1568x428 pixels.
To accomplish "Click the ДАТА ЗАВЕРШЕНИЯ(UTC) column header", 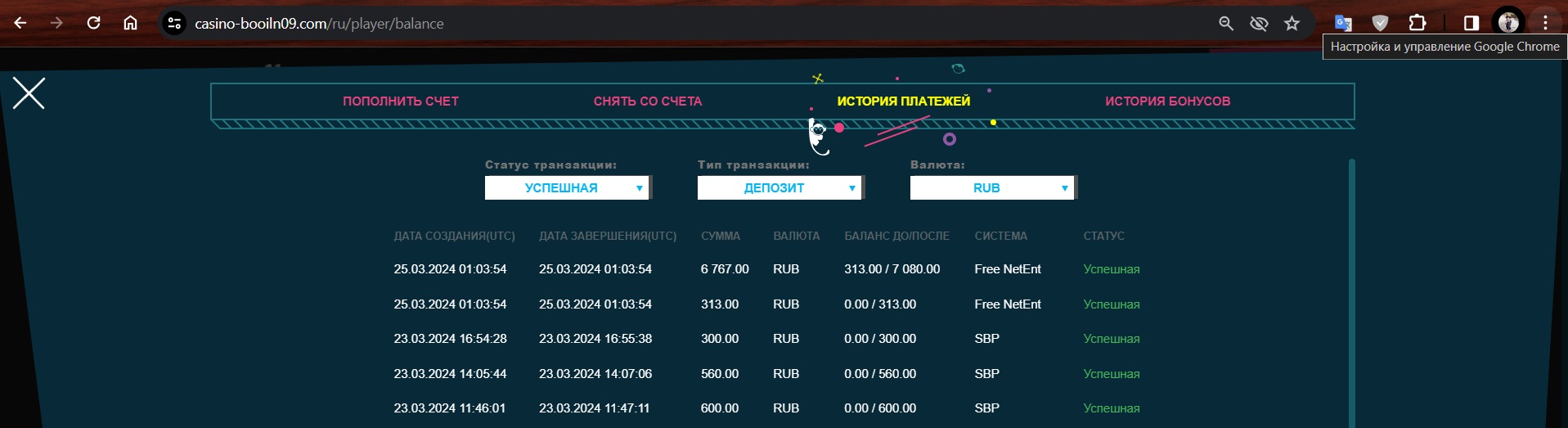I will [x=608, y=236].
